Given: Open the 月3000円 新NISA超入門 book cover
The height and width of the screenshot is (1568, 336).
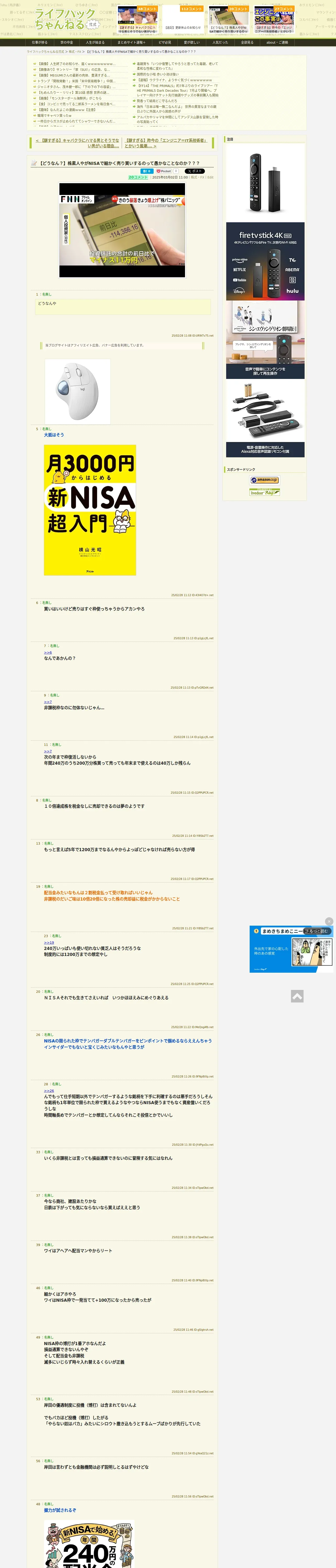Looking at the screenshot, I should tap(90, 510).
